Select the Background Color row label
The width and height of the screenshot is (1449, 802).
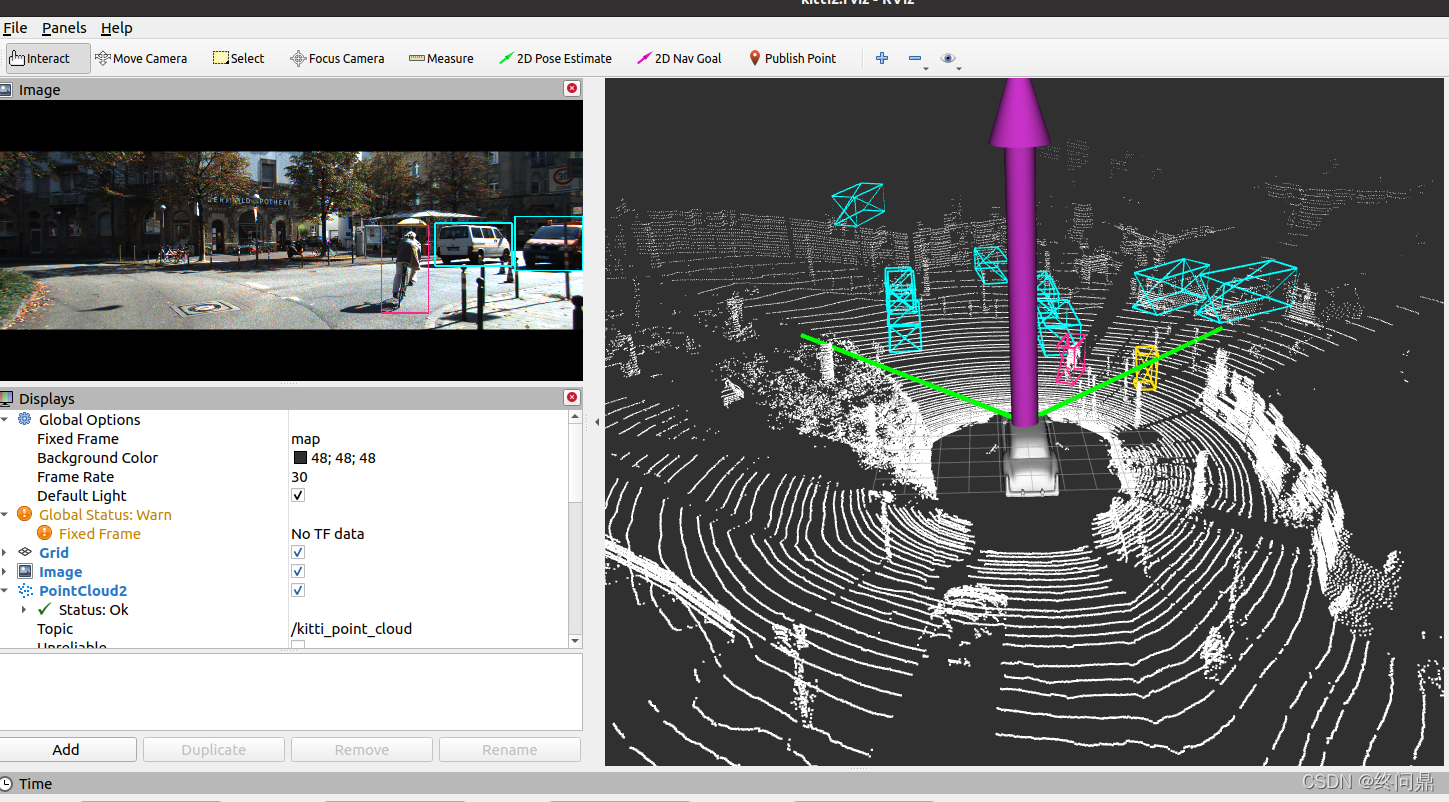pos(97,457)
